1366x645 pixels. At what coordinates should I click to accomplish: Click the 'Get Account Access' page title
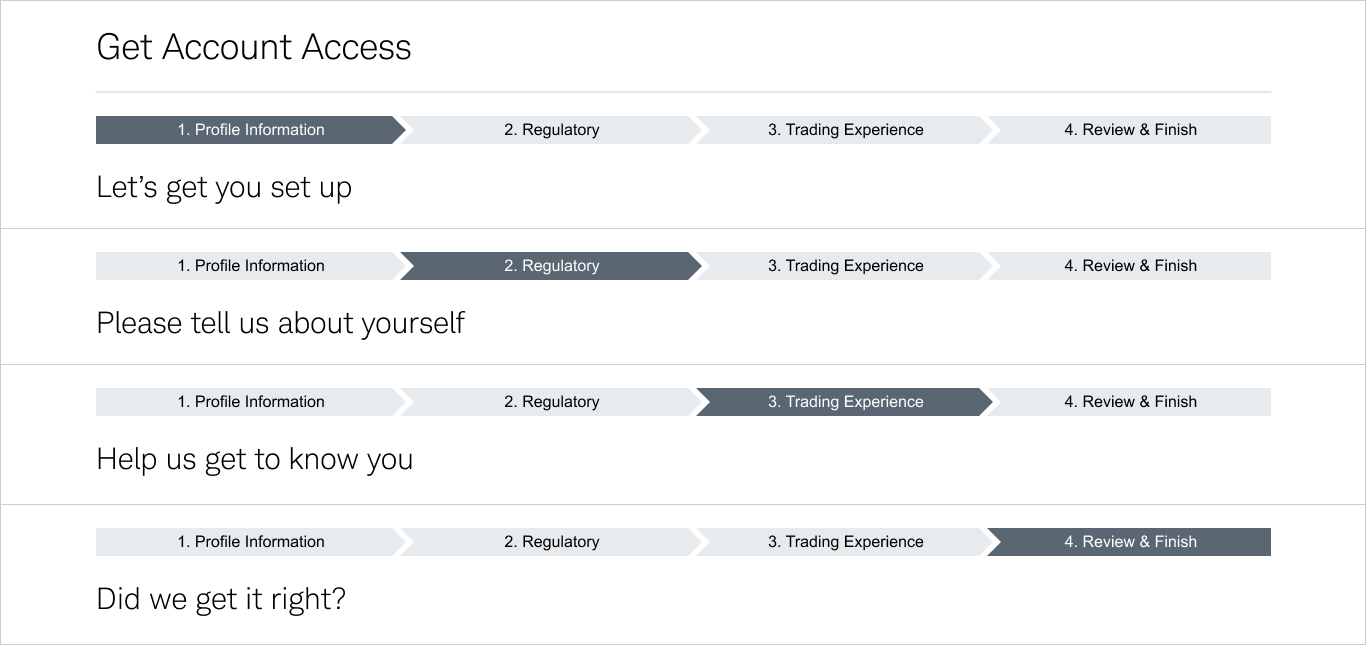pyautogui.click(x=253, y=47)
